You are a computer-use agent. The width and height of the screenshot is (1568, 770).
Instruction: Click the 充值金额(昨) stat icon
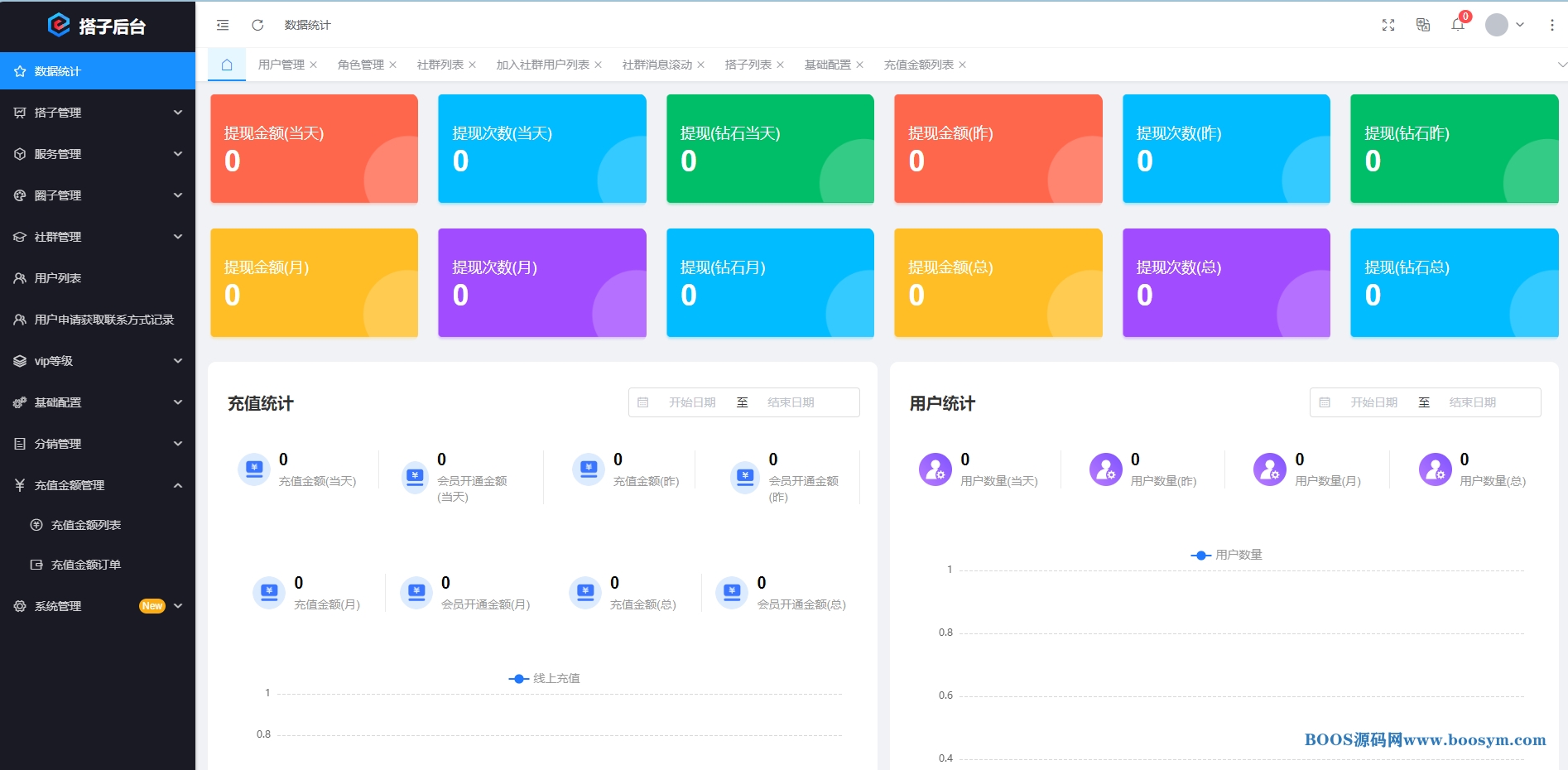point(589,469)
